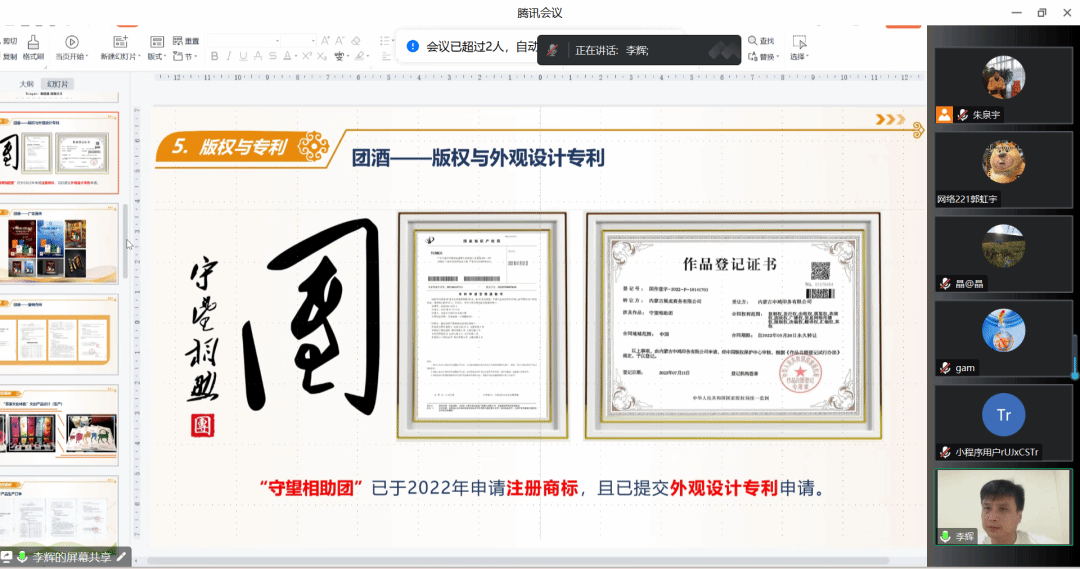Screen dimensions: 1080x569
Task: Click the 正在讲话: 李辉 speaking label
Action: 612,50
